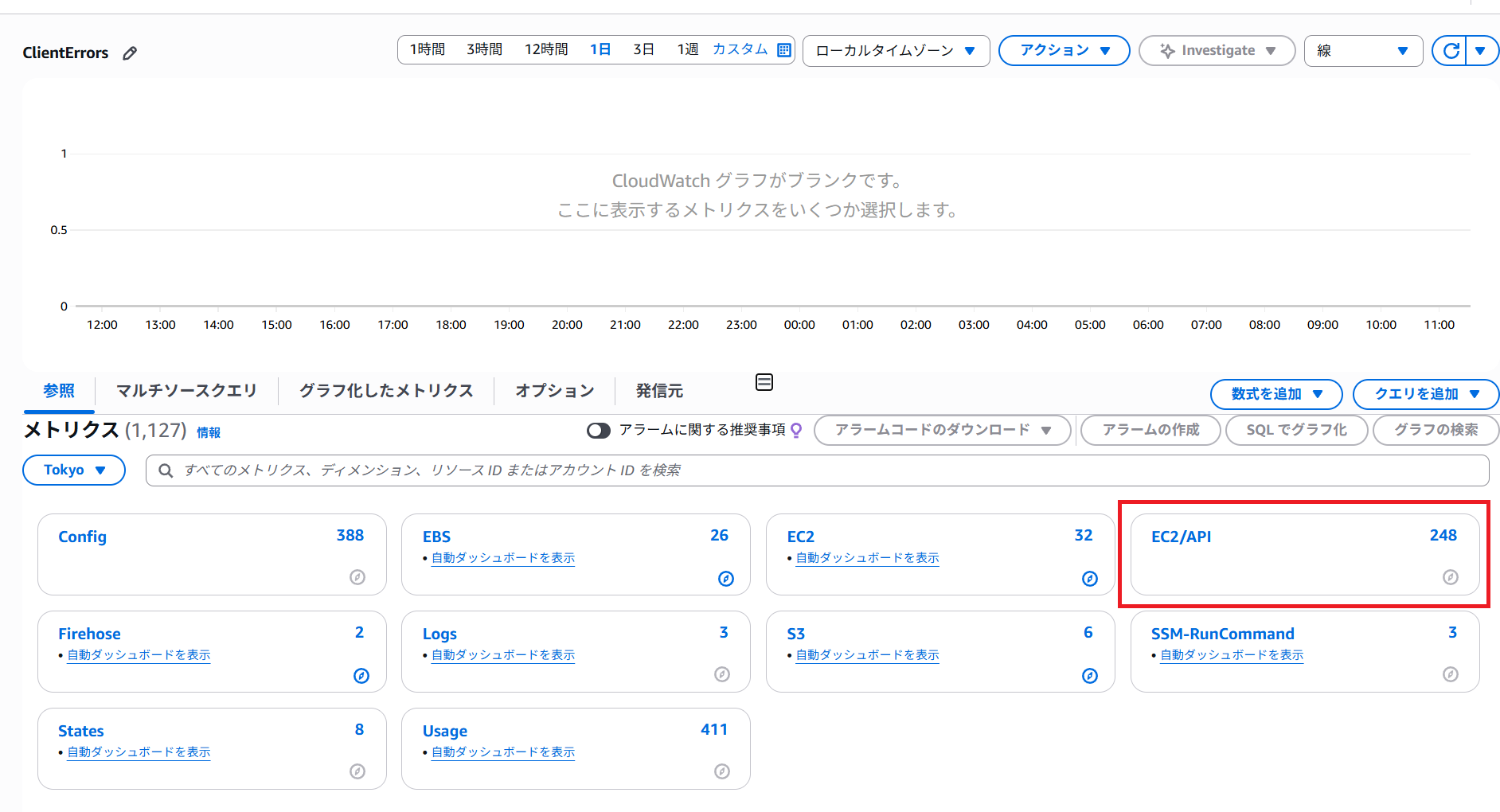The image size is (1500, 812).
Task: Open the Config metrics namespace
Action: (82, 537)
